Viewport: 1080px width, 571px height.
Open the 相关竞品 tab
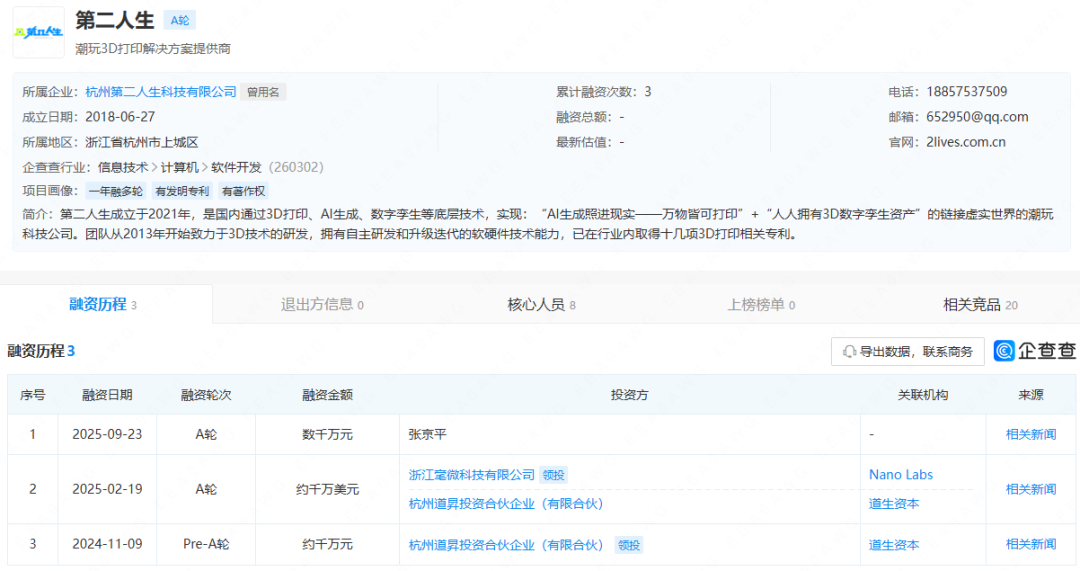pos(980,304)
